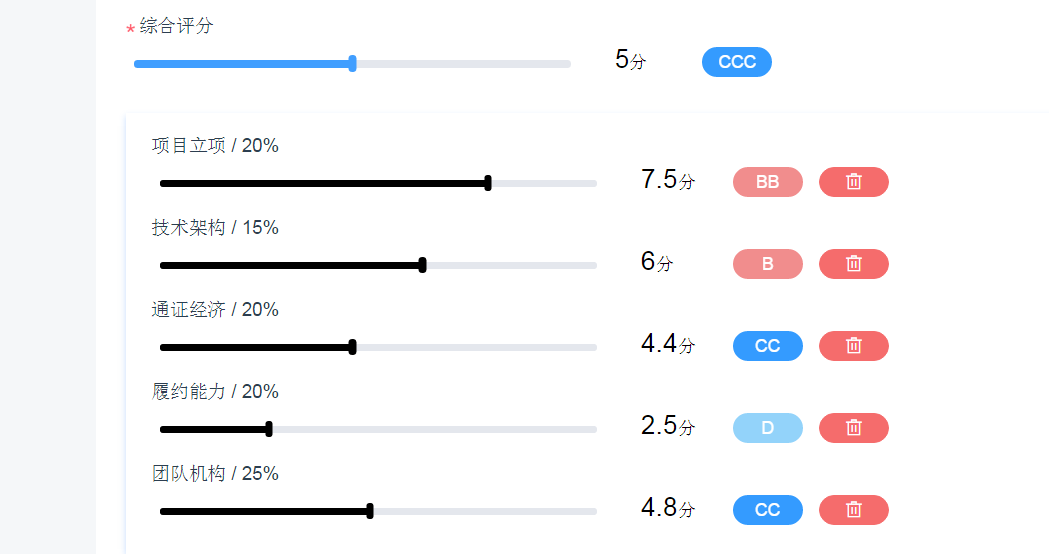Click the 履约能力 slider handle
Image resolution: width=1049 pixels, height=554 pixels.
tap(269, 430)
